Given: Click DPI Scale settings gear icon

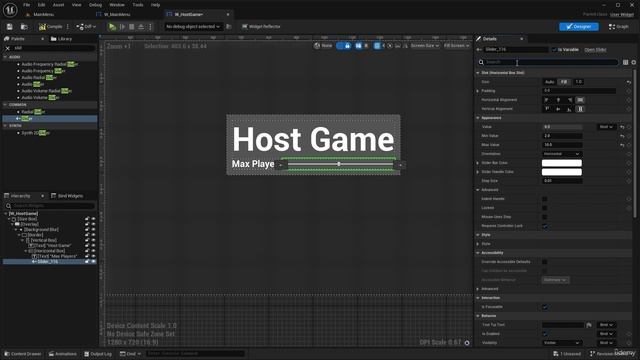Looking at the screenshot, I should click(467, 343).
